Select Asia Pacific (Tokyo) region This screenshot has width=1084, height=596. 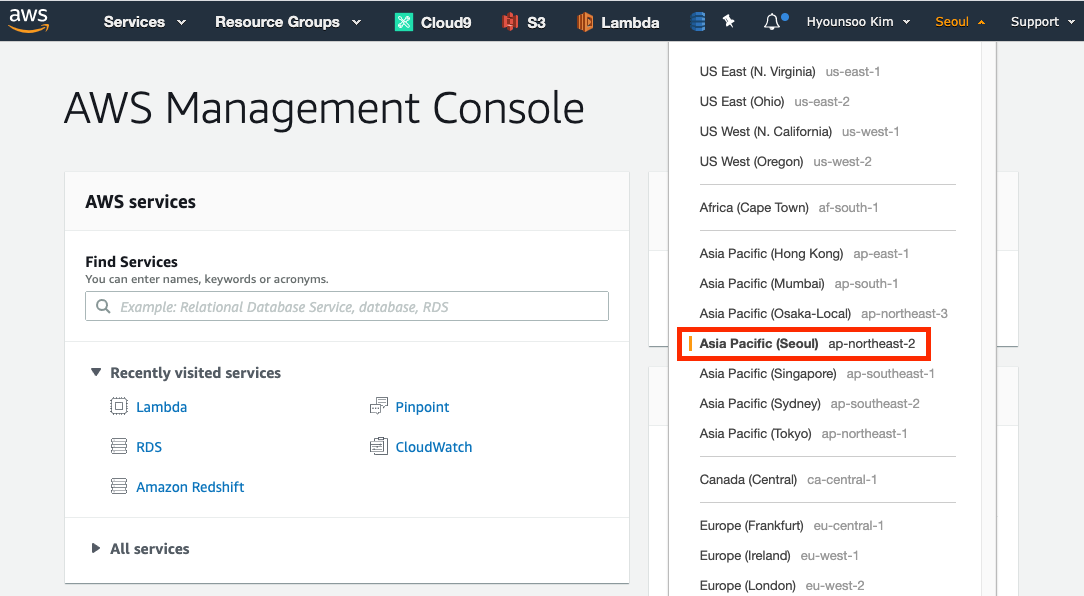[x=803, y=434]
